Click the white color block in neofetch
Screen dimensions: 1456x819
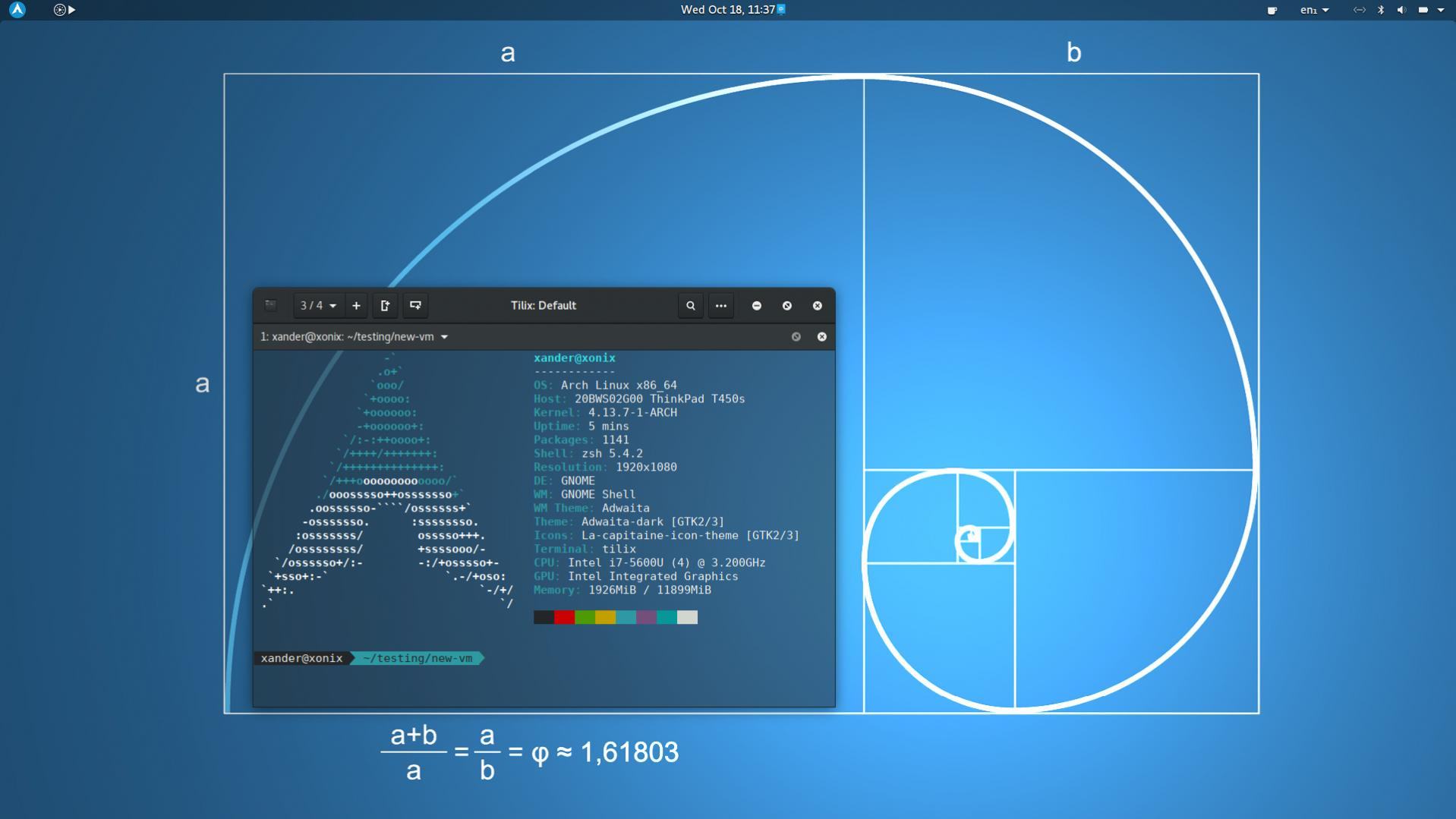click(687, 617)
